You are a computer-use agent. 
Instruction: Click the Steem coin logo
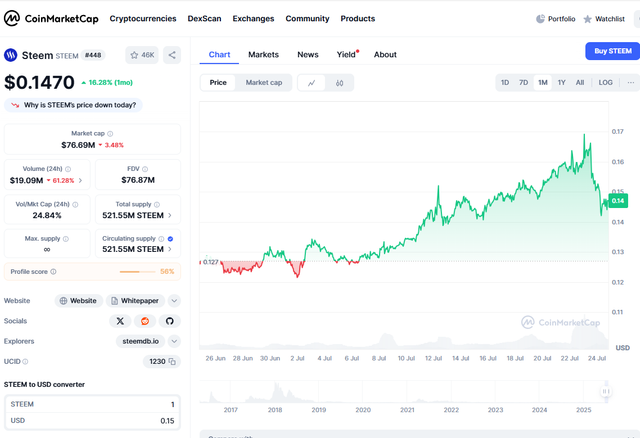tap(11, 55)
